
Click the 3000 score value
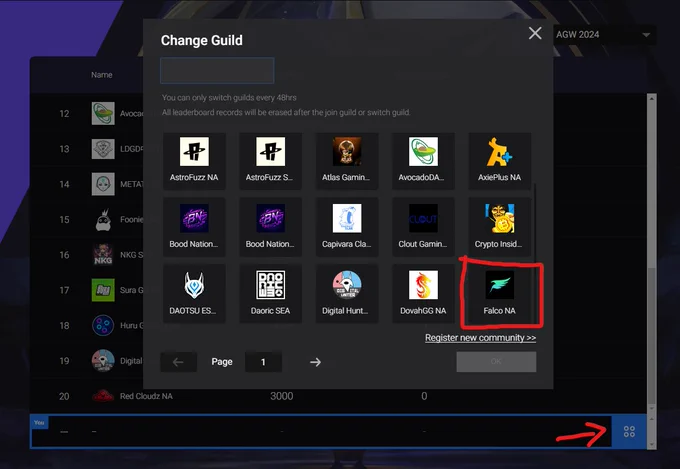click(281, 396)
